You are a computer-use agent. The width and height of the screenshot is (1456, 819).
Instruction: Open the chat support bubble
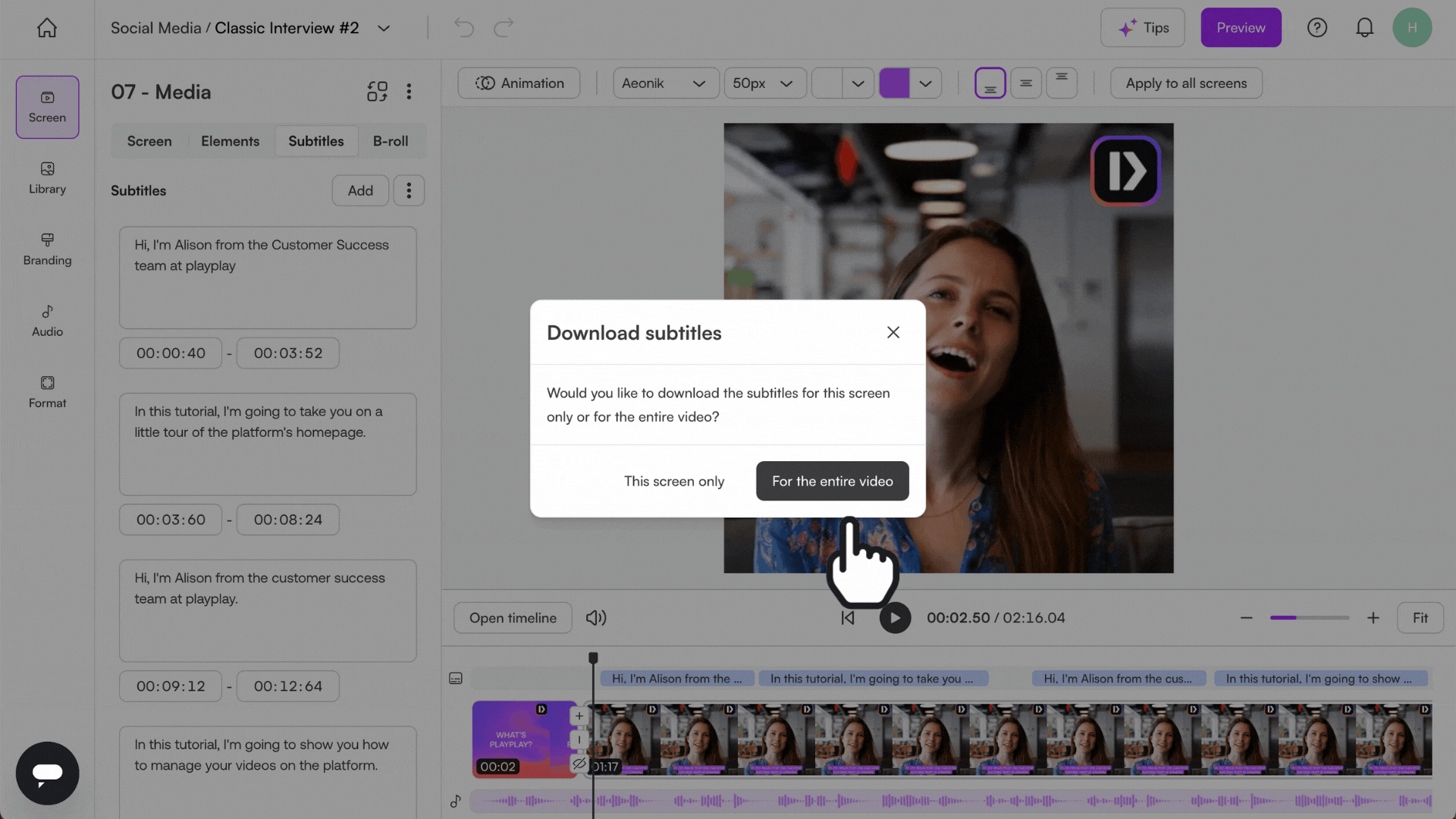point(47,773)
